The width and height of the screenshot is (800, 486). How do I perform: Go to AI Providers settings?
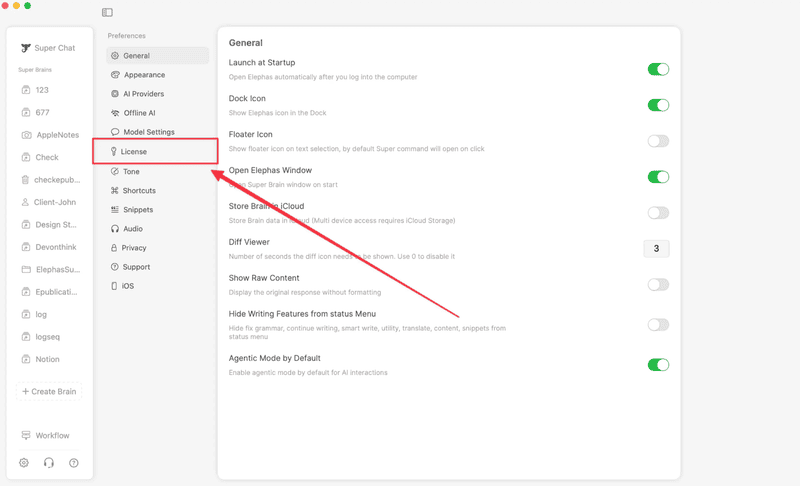[143, 94]
